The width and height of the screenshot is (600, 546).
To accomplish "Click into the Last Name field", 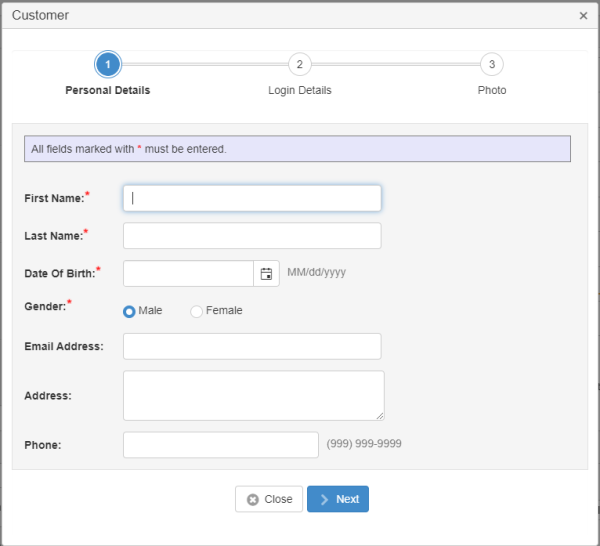I will (252, 235).
